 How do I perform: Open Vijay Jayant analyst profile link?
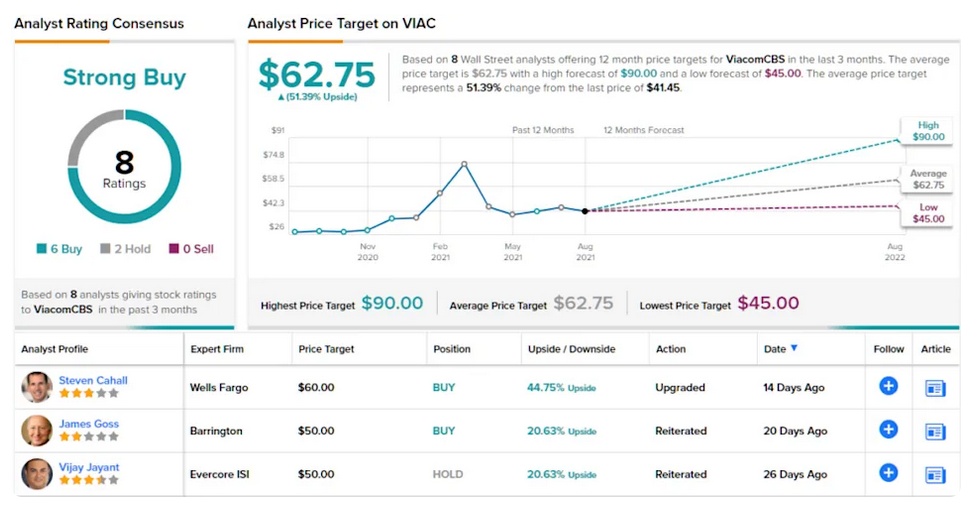pos(89,467)
